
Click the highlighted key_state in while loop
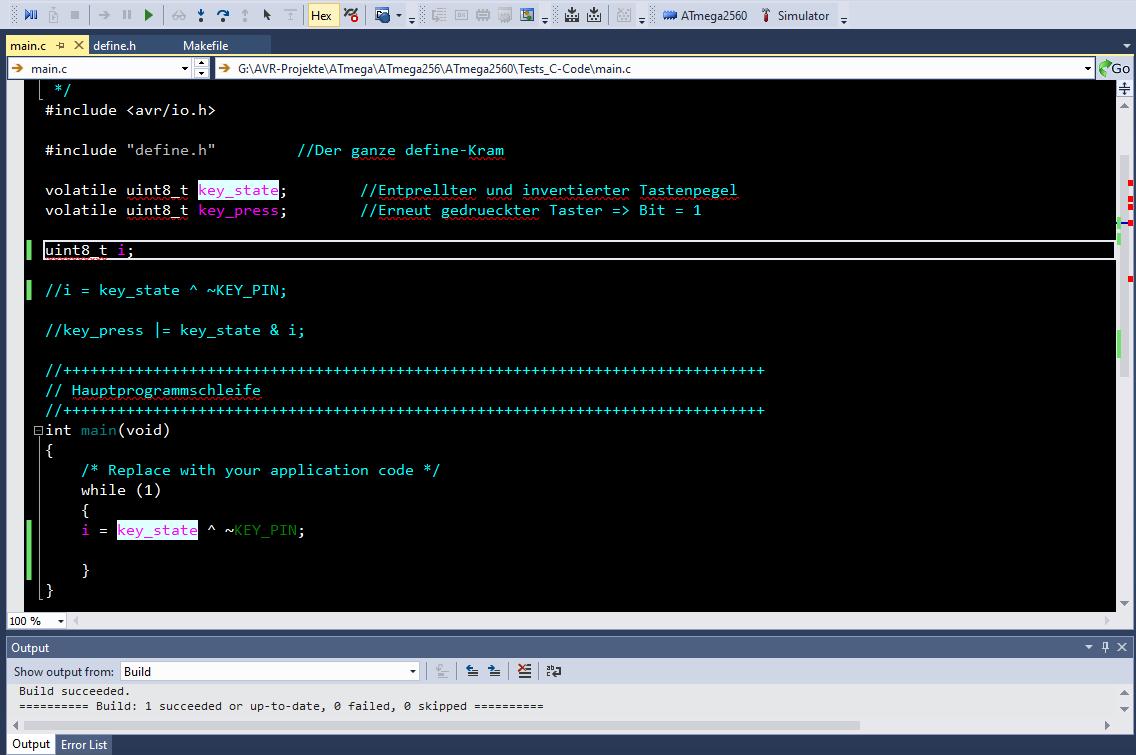157,530
